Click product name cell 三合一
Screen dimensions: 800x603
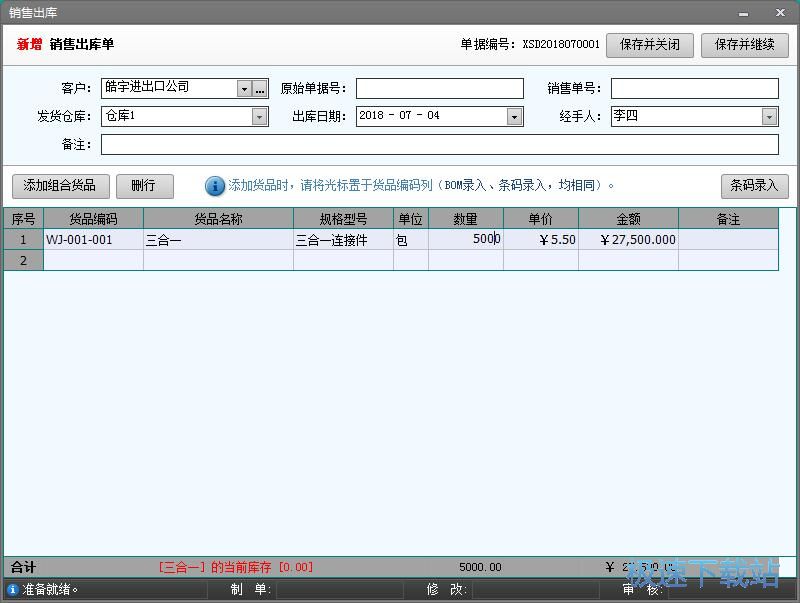pyautogui.click(x=218, y=239)
